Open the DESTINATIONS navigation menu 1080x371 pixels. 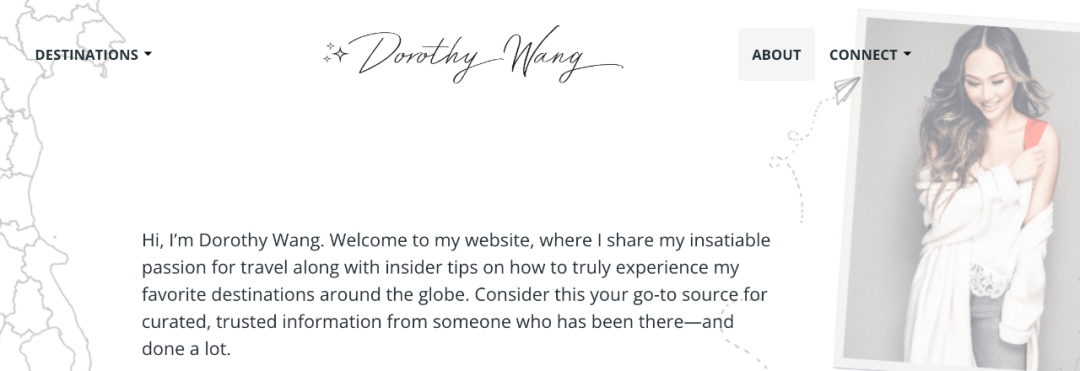pos(93,54)
